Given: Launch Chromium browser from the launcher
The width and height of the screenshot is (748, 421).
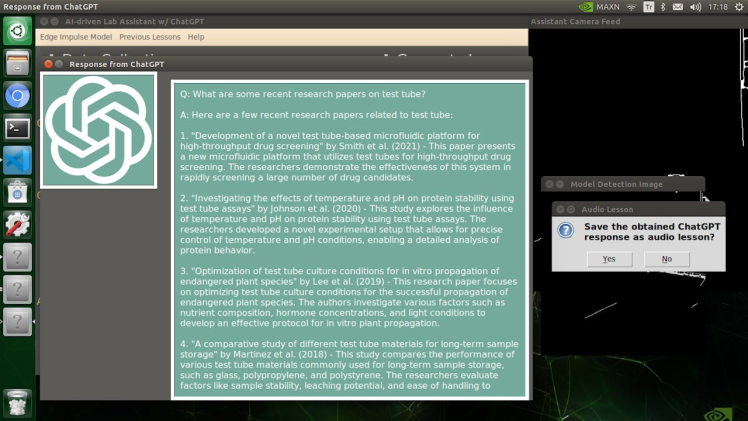Looking at the screenshot, I should [18, 96].
